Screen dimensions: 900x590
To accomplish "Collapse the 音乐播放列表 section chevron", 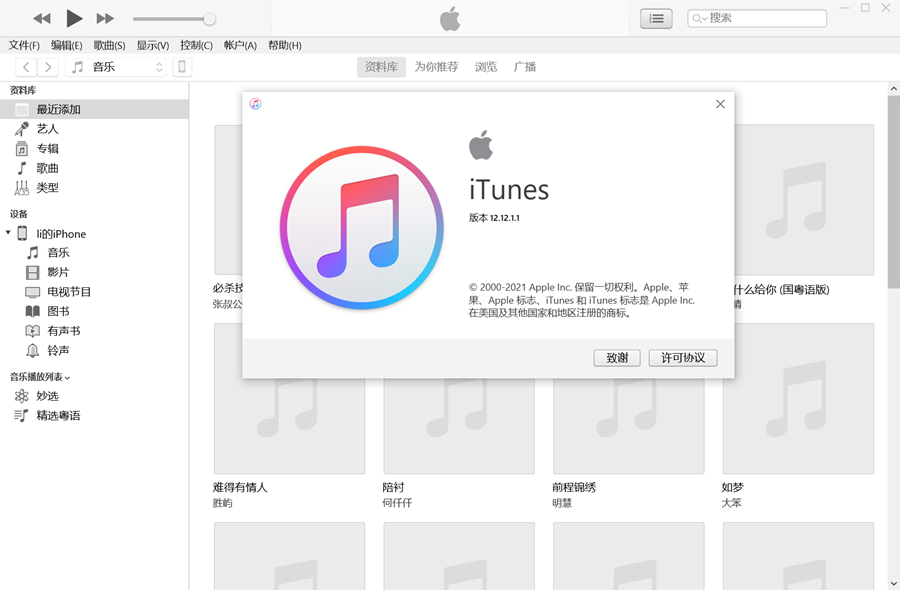I will tap(68, 378).
